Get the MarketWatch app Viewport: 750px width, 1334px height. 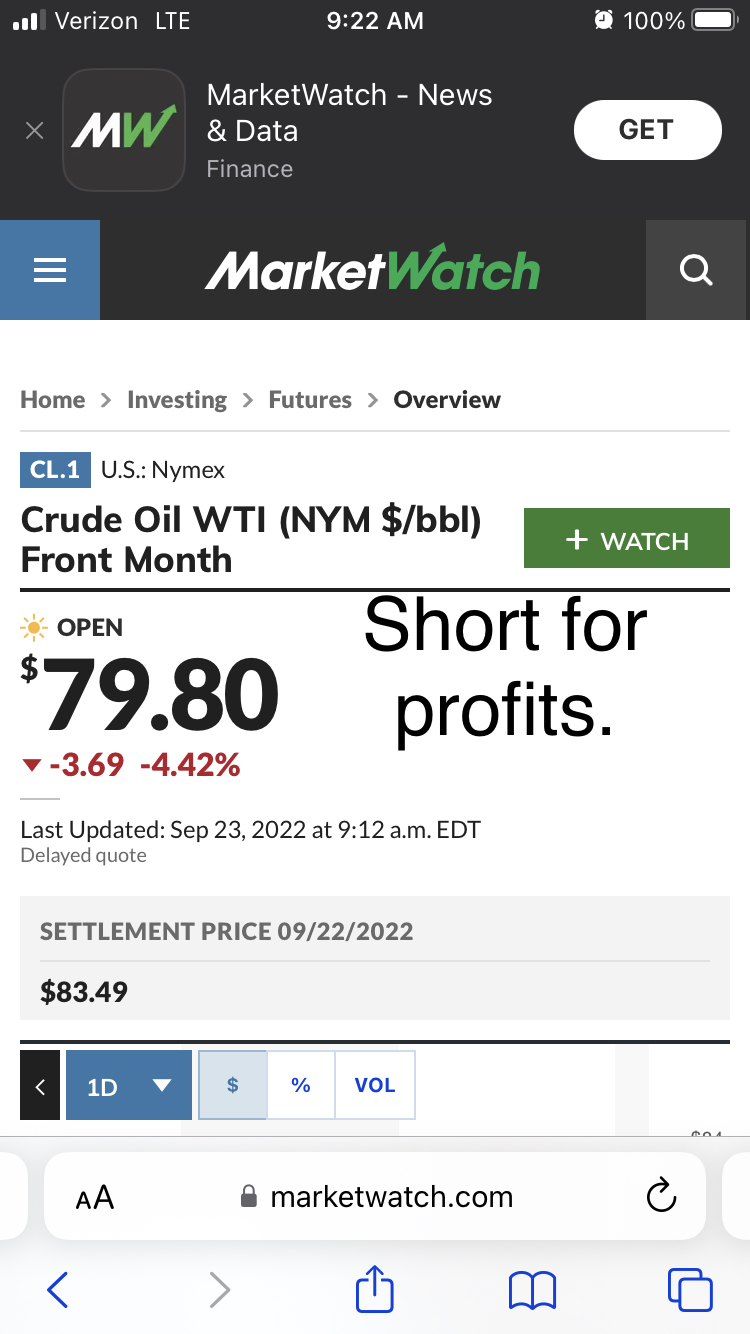647,130
